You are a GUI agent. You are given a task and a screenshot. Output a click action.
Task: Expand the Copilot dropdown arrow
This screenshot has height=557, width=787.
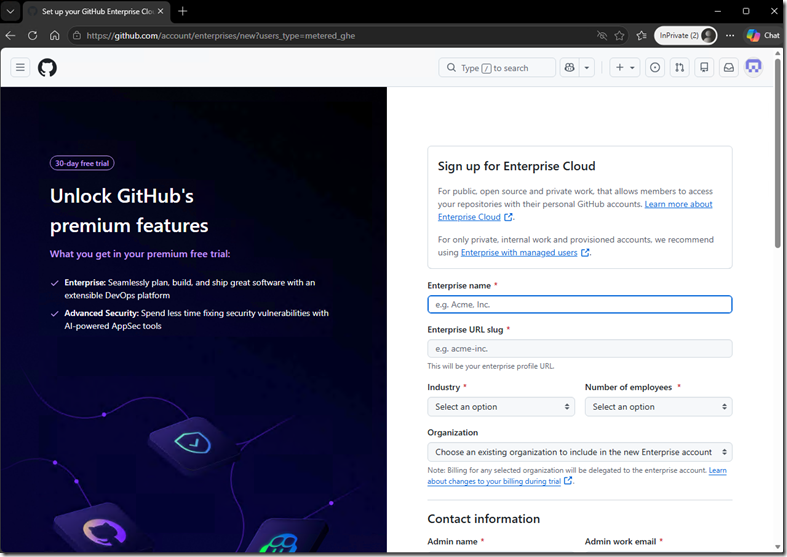(586, 67)
